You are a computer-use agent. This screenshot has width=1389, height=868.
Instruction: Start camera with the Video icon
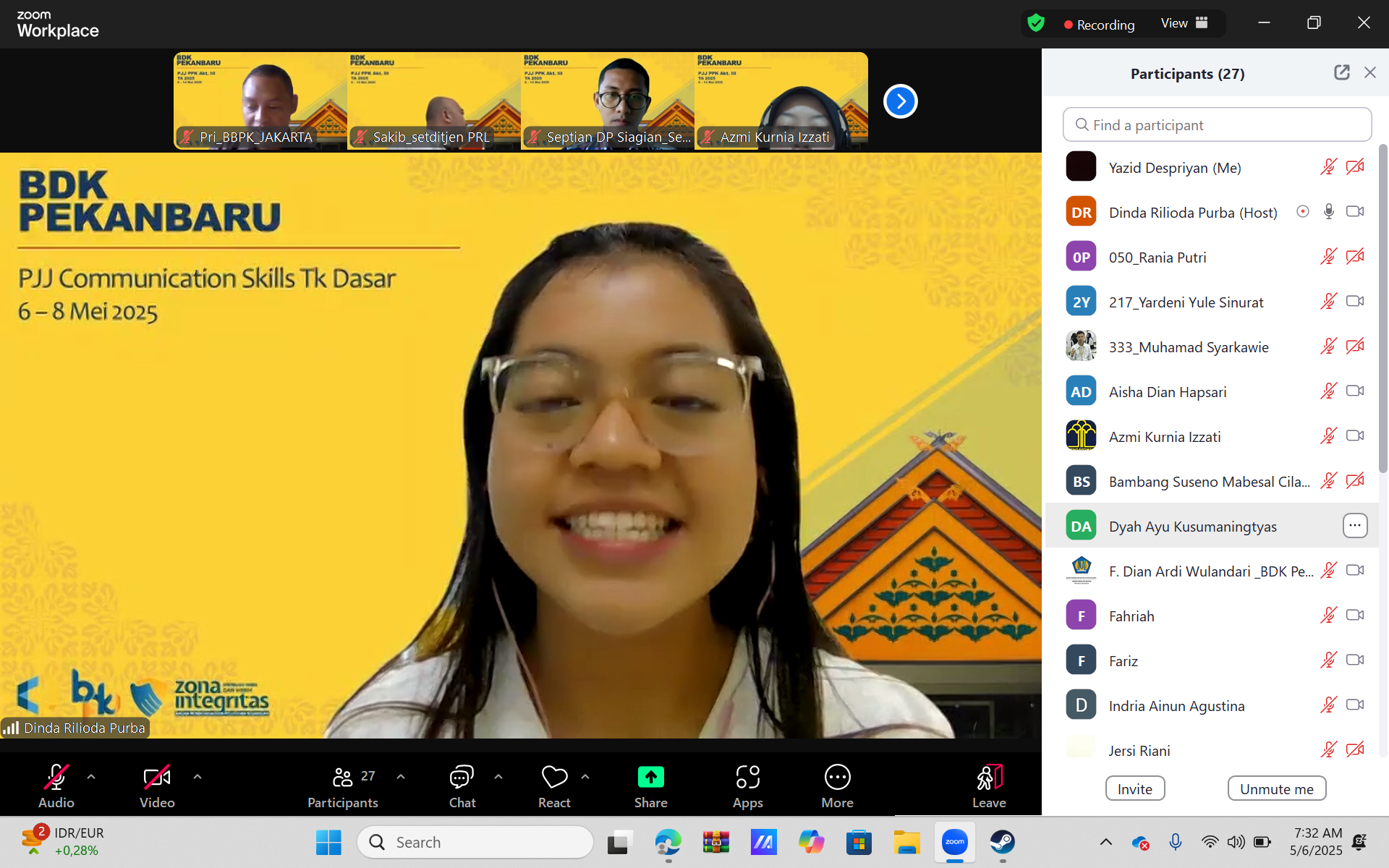(157, 778)
